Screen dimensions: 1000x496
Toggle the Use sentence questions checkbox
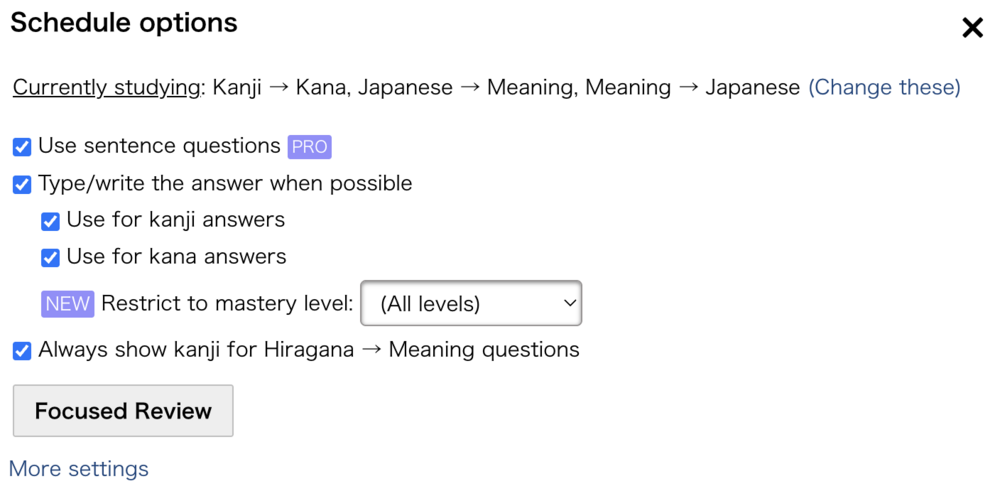tap(22, 148)
